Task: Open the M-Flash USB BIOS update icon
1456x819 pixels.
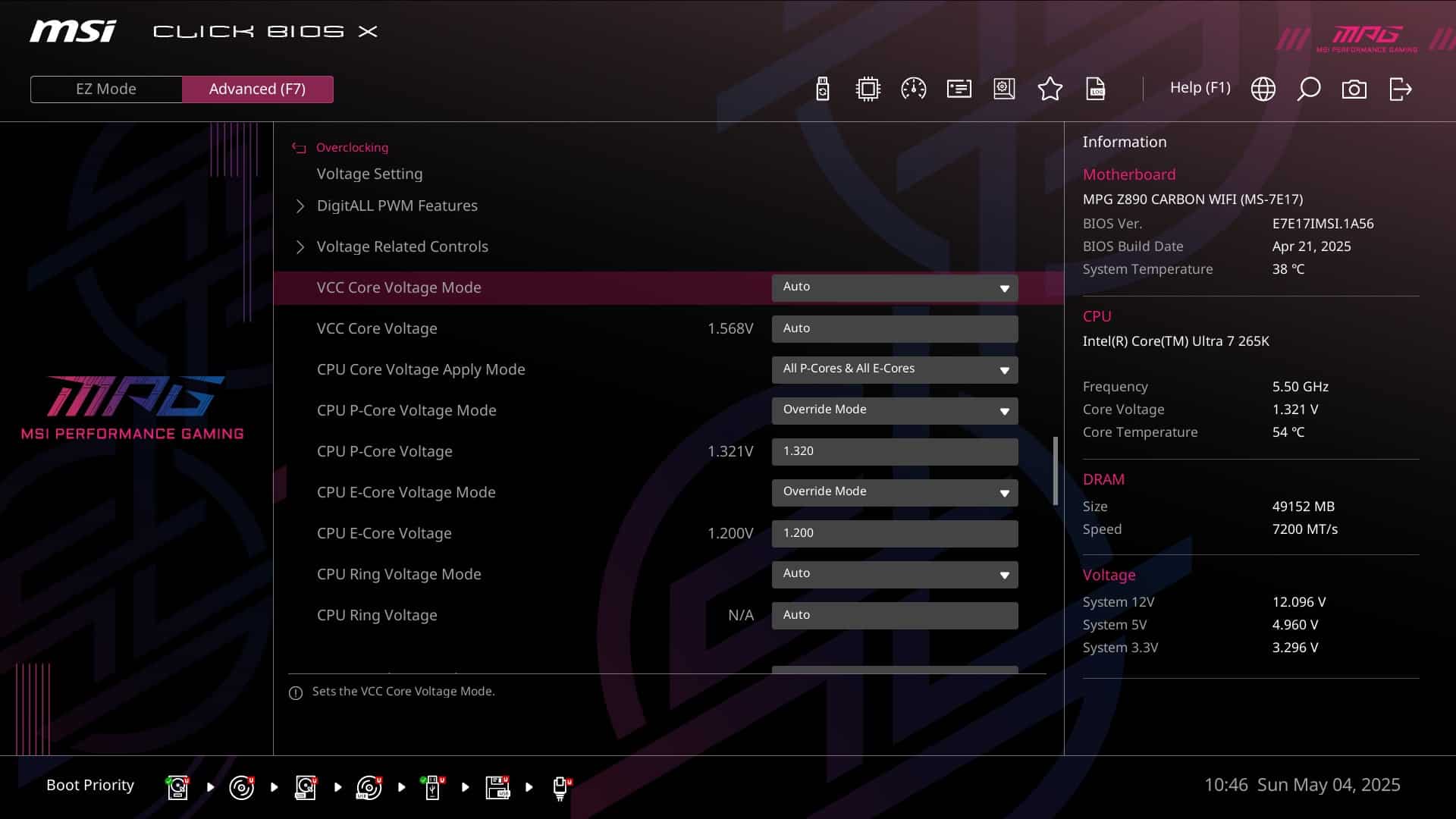Action: [823, 89]
